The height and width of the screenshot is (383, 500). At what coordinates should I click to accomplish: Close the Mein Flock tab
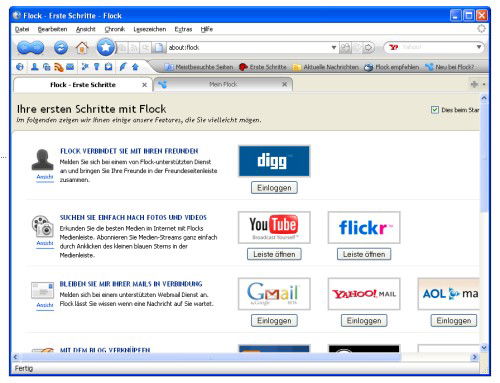(284, 84)
